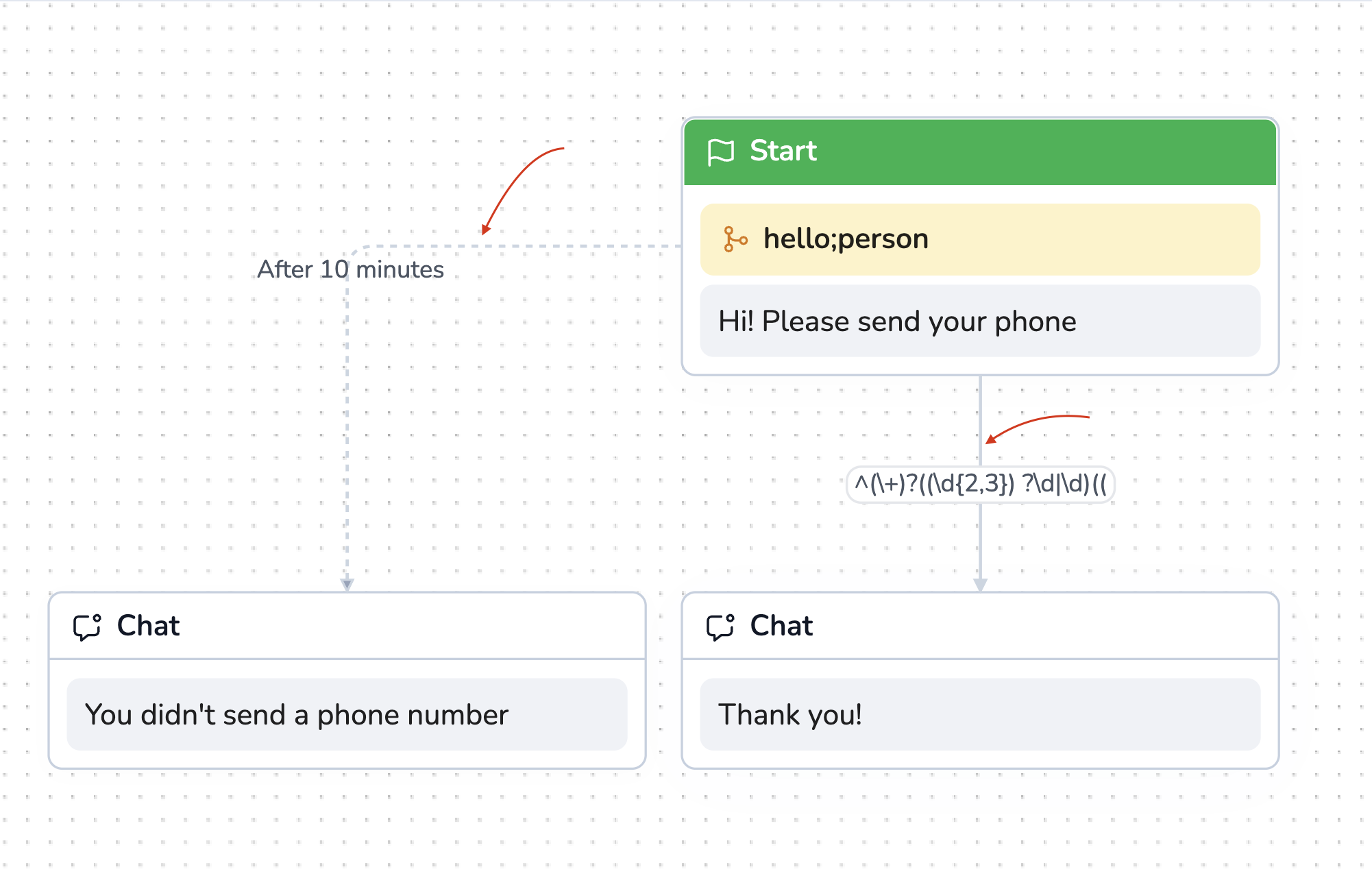The width and height of the screenshot is (1372, 876).
Task: Click the branch icon beside hello;person
Action: (x=735, y=239)
